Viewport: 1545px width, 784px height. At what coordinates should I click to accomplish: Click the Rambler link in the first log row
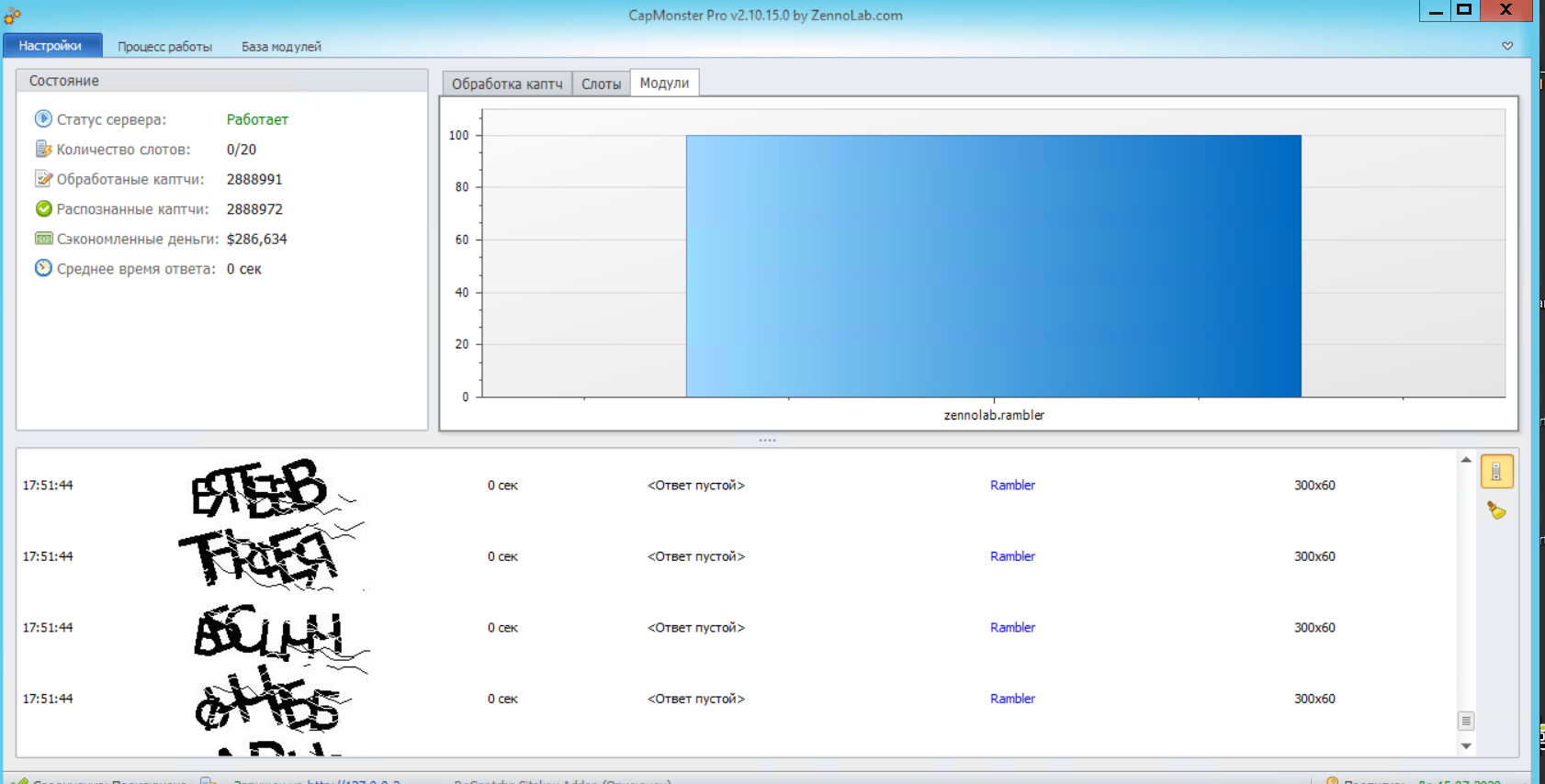point(1012,486)
